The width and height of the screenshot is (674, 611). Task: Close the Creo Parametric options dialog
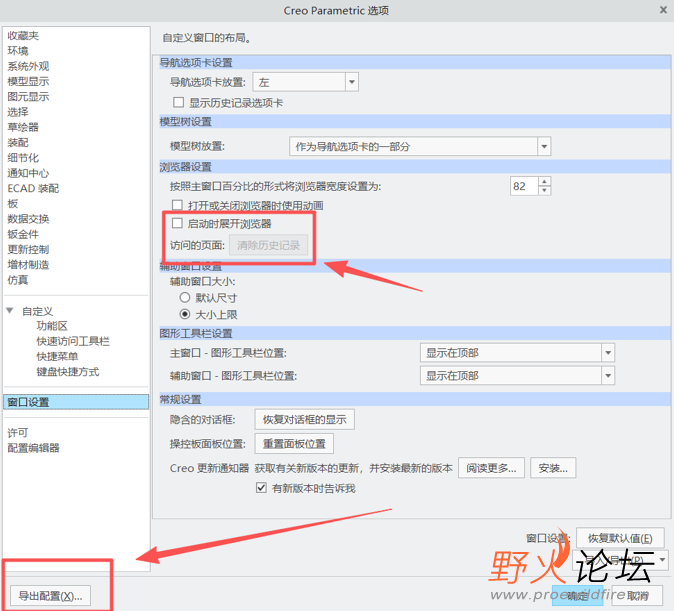tap(663, 10)
